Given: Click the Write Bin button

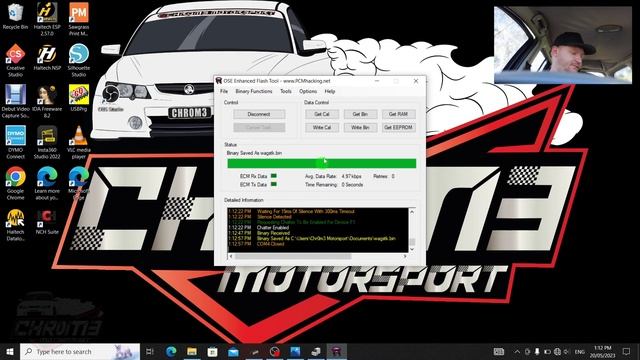Looking at the screenshot, I should [360, 128].
